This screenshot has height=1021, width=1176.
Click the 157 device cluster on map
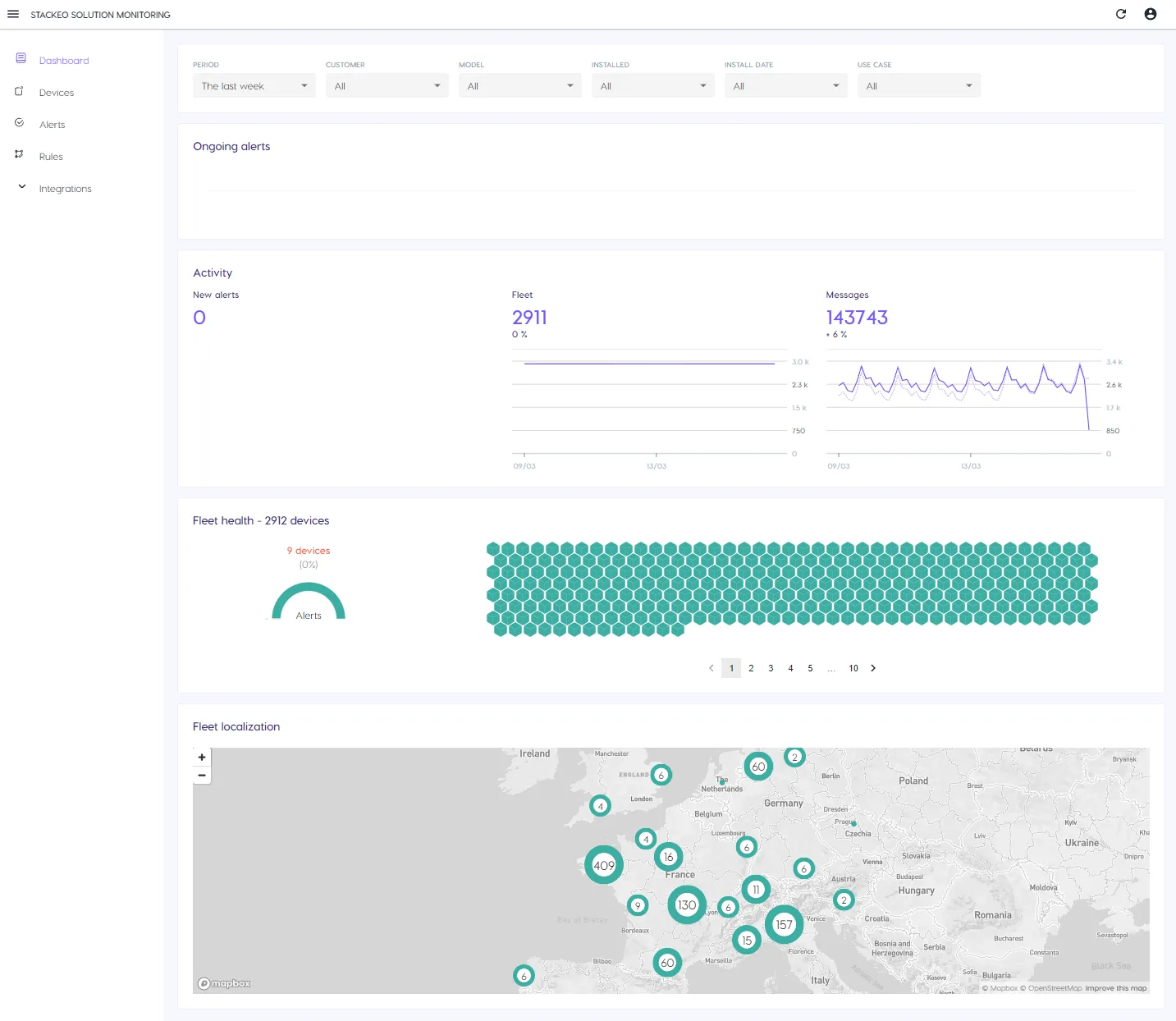click(x=785, y=925)
